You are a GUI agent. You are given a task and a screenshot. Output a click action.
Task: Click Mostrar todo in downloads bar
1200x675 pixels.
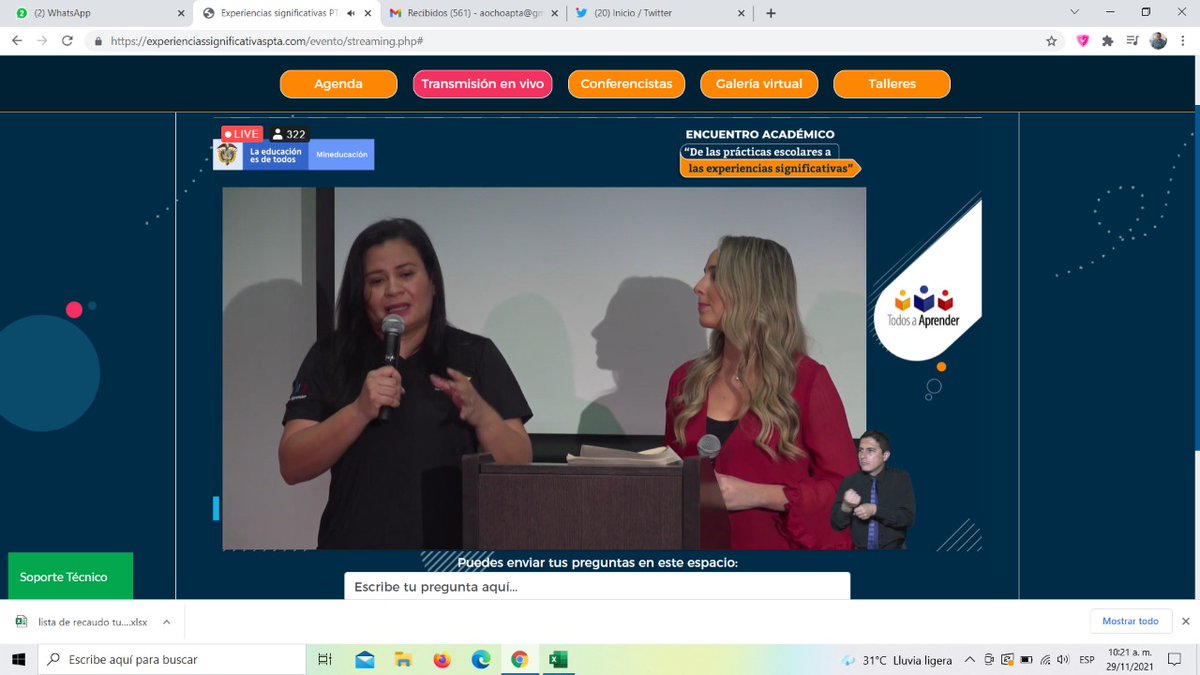[1130, 621]
